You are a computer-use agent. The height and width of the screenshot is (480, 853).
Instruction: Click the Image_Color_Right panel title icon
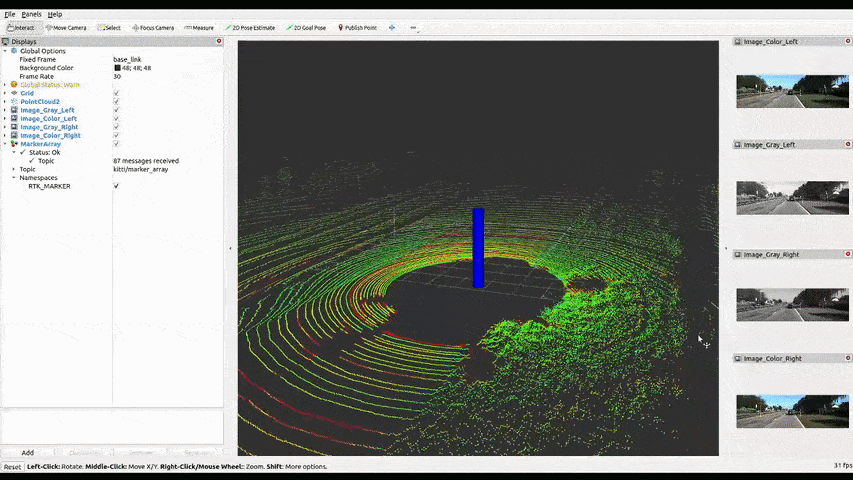(738, 359)
